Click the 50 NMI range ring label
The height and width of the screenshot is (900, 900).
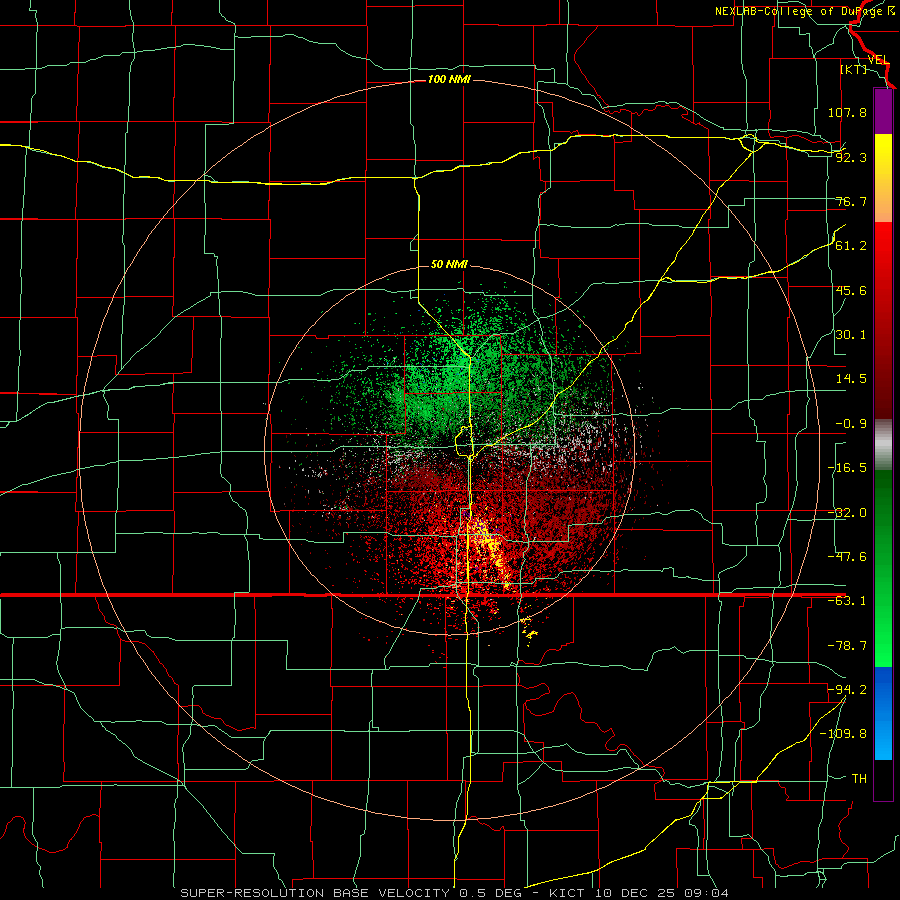tap(449, 264)
